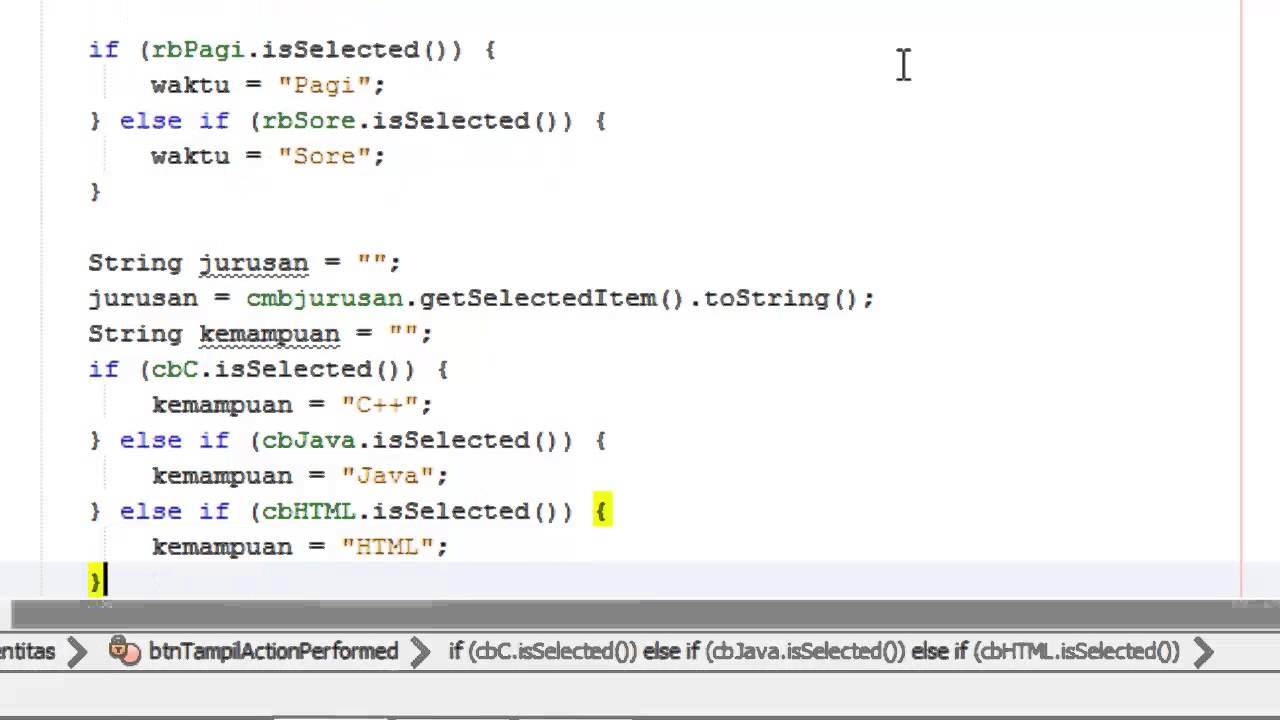The width and height of the screenshot is (1280, 720).
Task: Click the closing brace after waktu = "Sore"
Action: 95,191
